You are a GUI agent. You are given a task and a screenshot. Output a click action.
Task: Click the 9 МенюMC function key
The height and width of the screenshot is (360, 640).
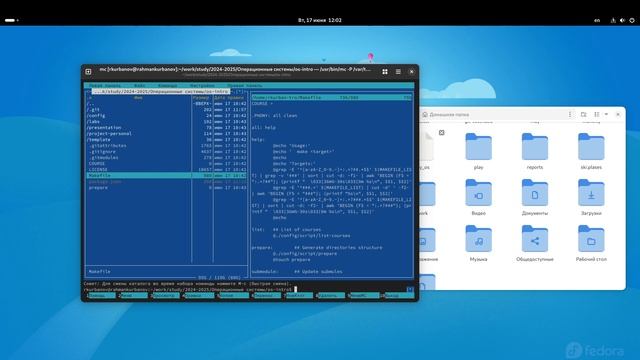click(x=363, y=295)
